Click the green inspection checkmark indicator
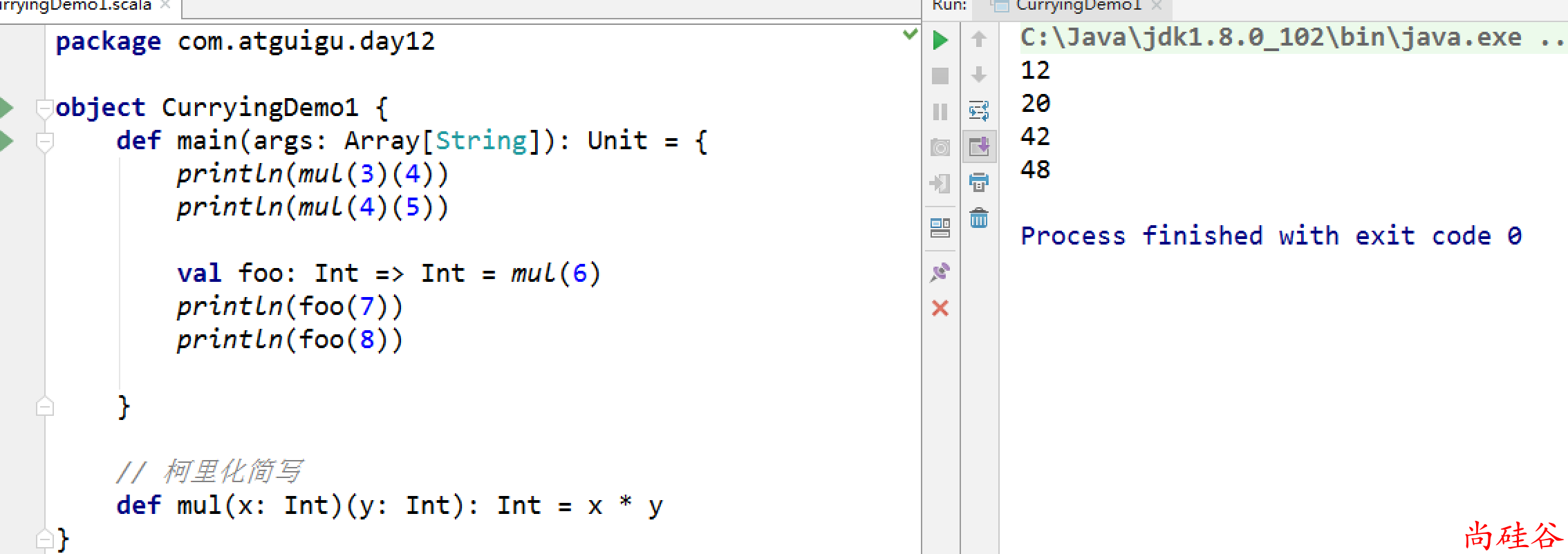 point(910,34)
